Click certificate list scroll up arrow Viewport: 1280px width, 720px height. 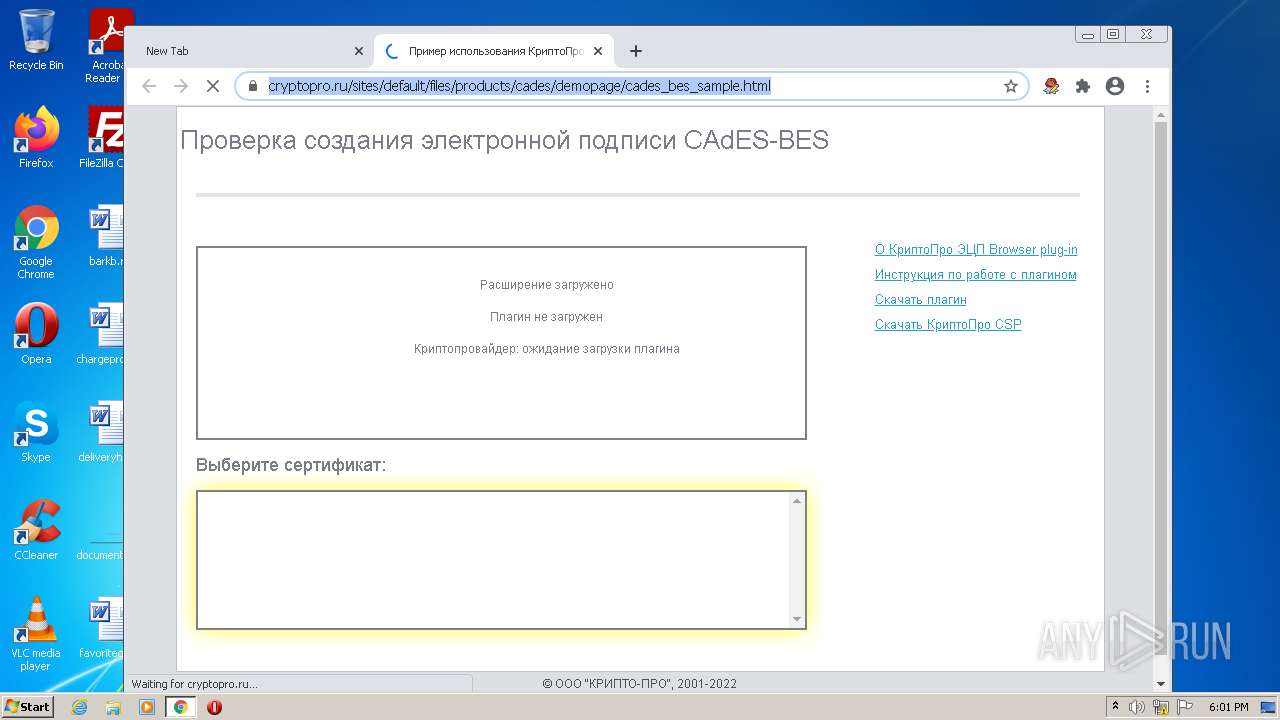pyautogui.click(x=797, y=500)
